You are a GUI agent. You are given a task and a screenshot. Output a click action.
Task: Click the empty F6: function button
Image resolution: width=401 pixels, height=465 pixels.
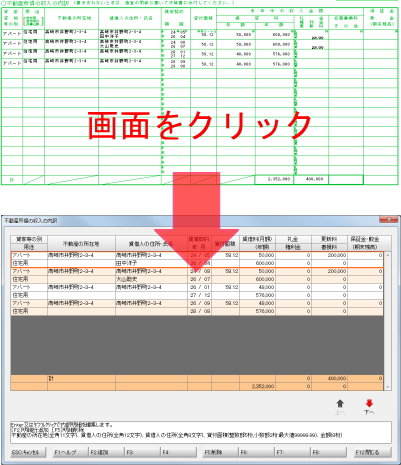pyautogui.click(x=256, y=452)
